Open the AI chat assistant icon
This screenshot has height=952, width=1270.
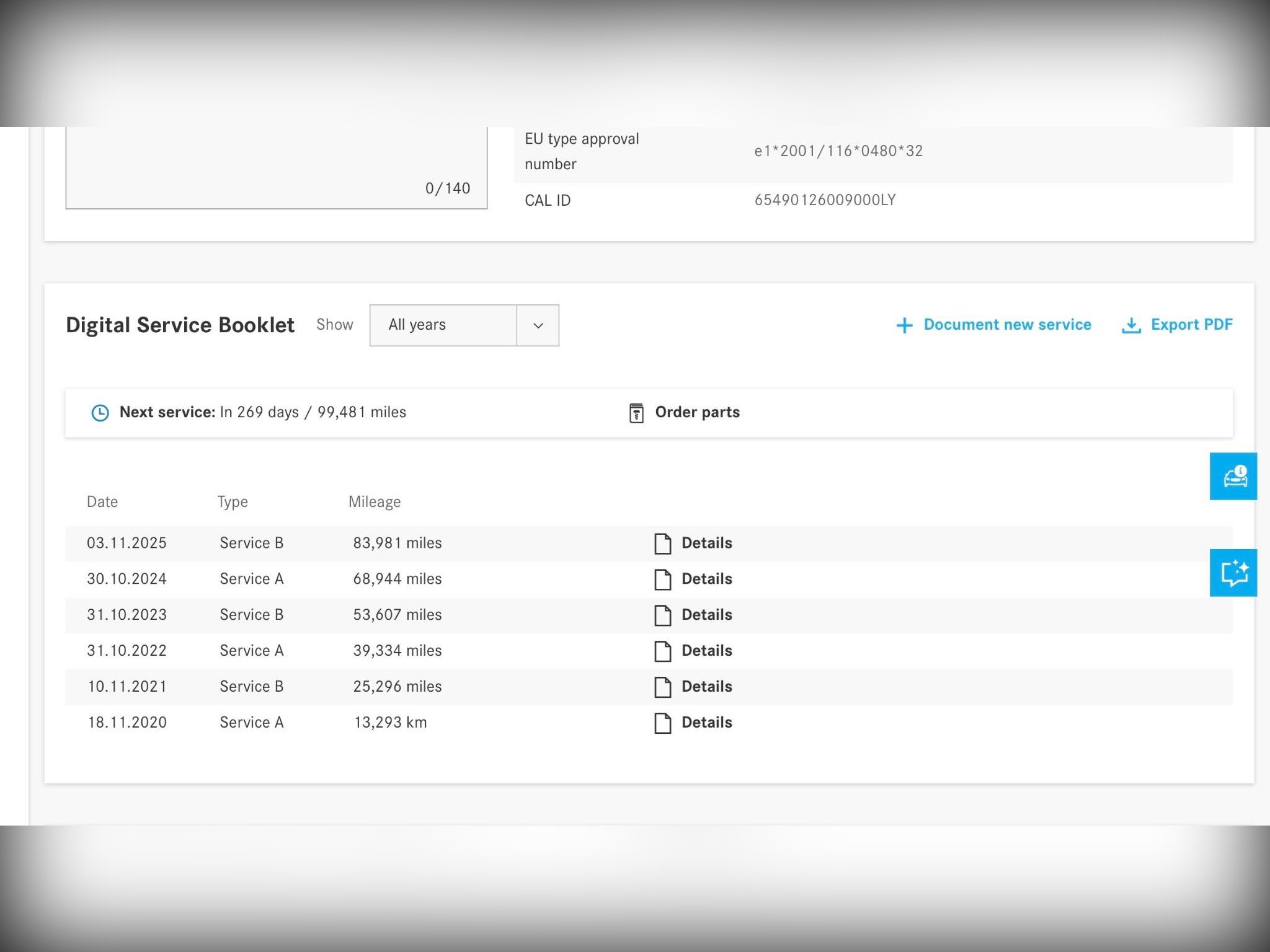click(1233, 573)
